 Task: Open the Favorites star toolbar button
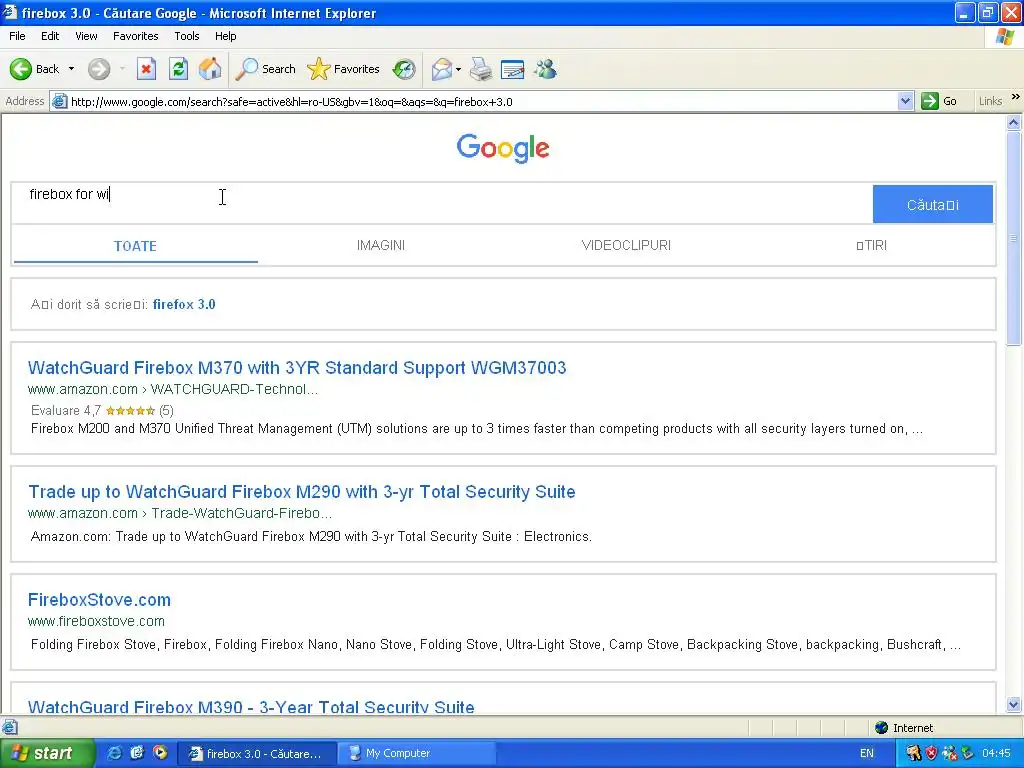(x=344, y=69)
